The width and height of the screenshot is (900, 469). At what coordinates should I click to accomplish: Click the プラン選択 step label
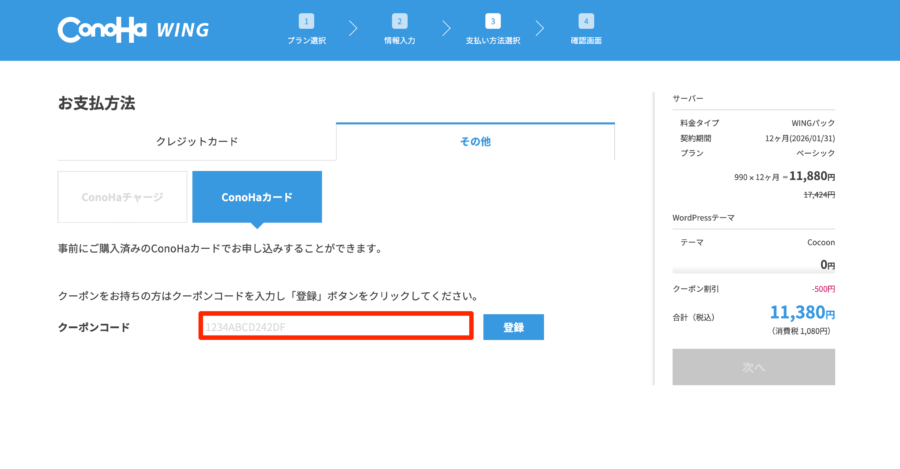point(306,41)
